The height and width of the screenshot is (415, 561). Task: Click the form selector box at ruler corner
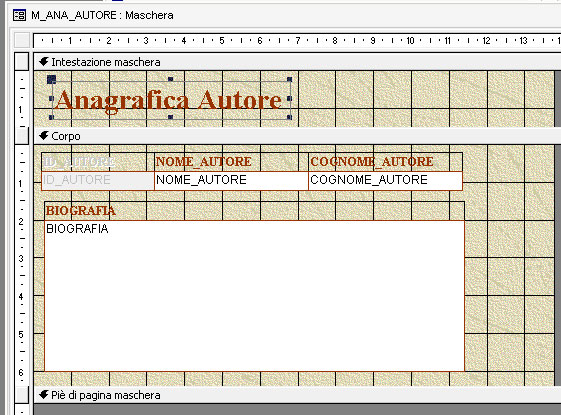tap(22, 40)
